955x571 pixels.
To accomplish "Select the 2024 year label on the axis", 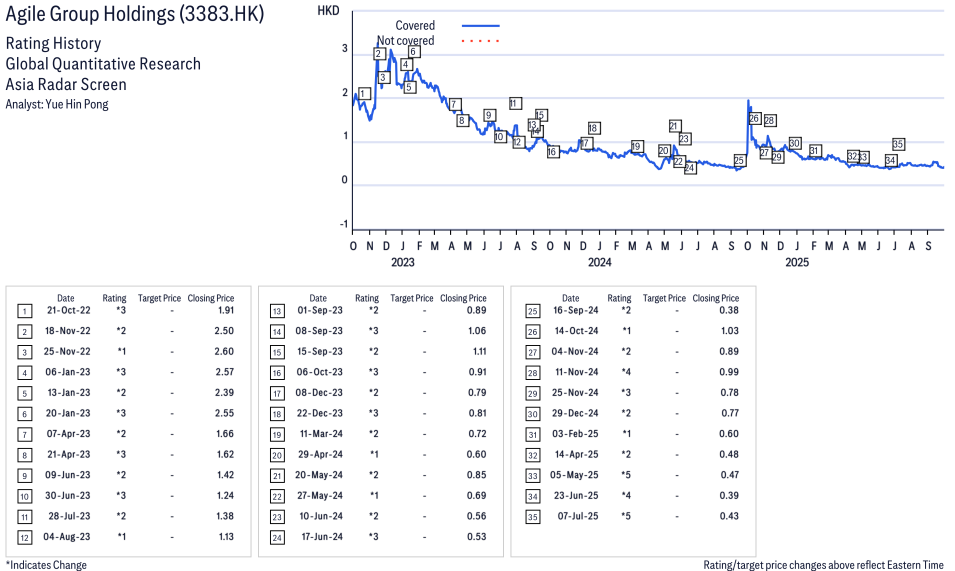I will tap(599, 263).
